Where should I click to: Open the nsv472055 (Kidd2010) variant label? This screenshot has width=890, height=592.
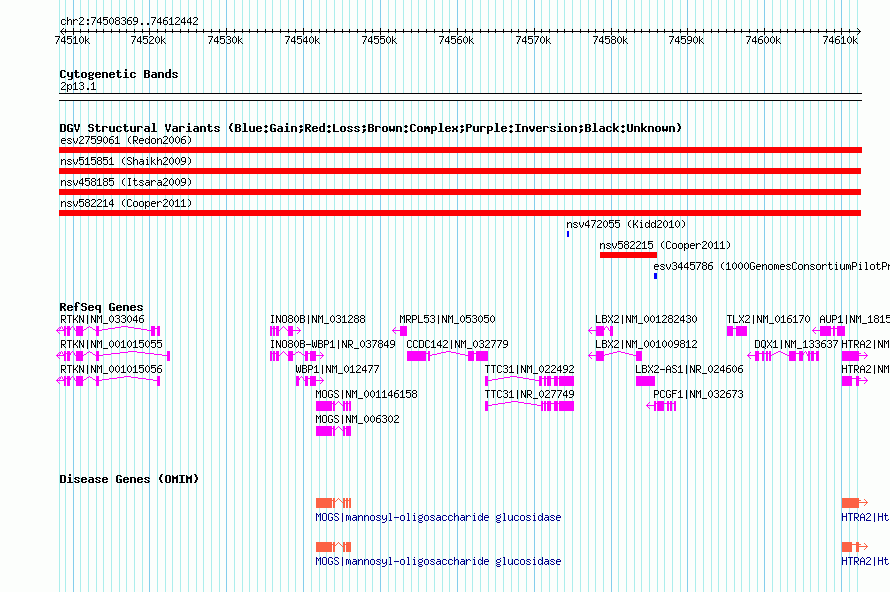pos(626,224)
